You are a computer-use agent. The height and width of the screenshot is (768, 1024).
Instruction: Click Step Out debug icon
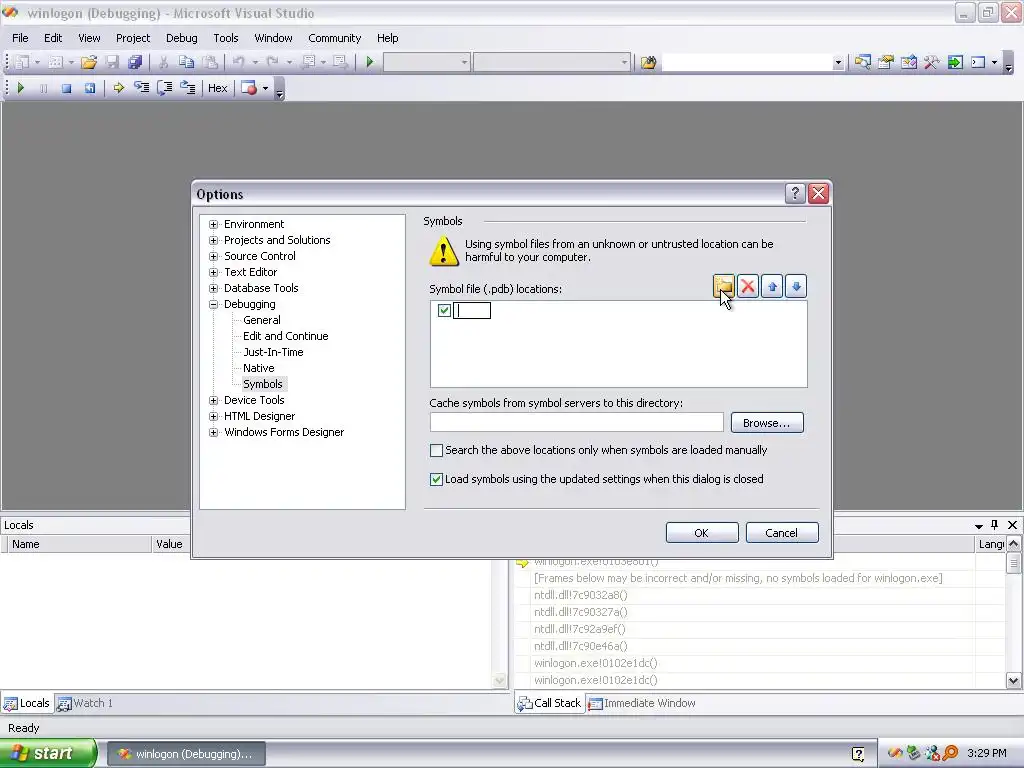[x=187, y=88]
